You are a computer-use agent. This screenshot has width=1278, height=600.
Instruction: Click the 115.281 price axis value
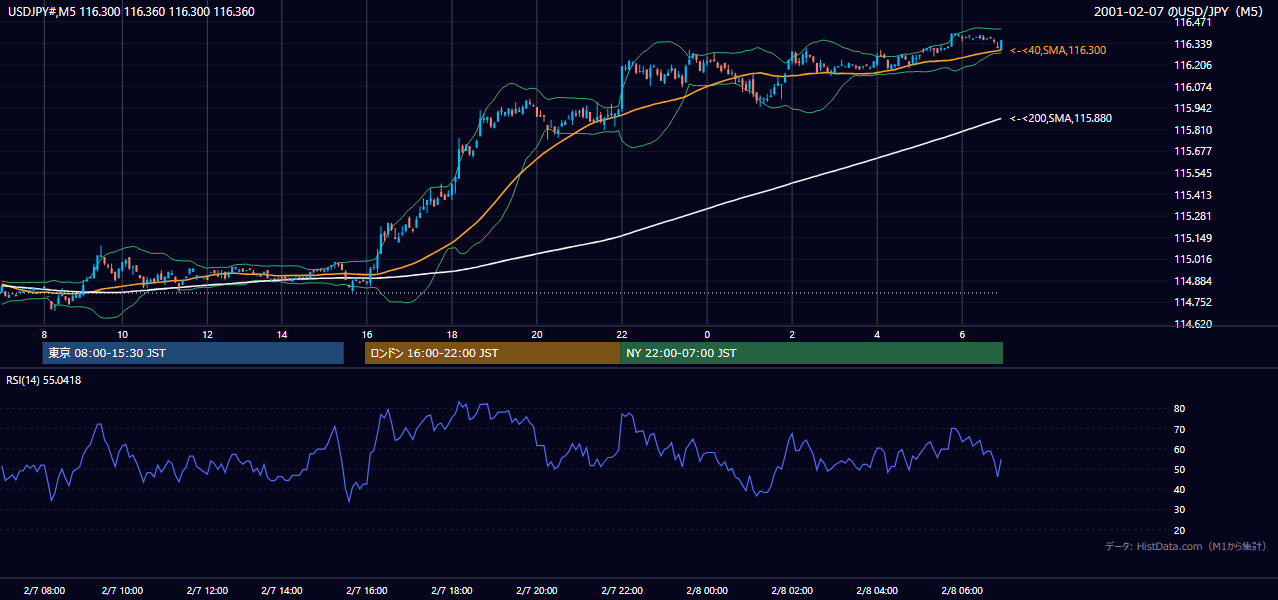click(1192, 216)
